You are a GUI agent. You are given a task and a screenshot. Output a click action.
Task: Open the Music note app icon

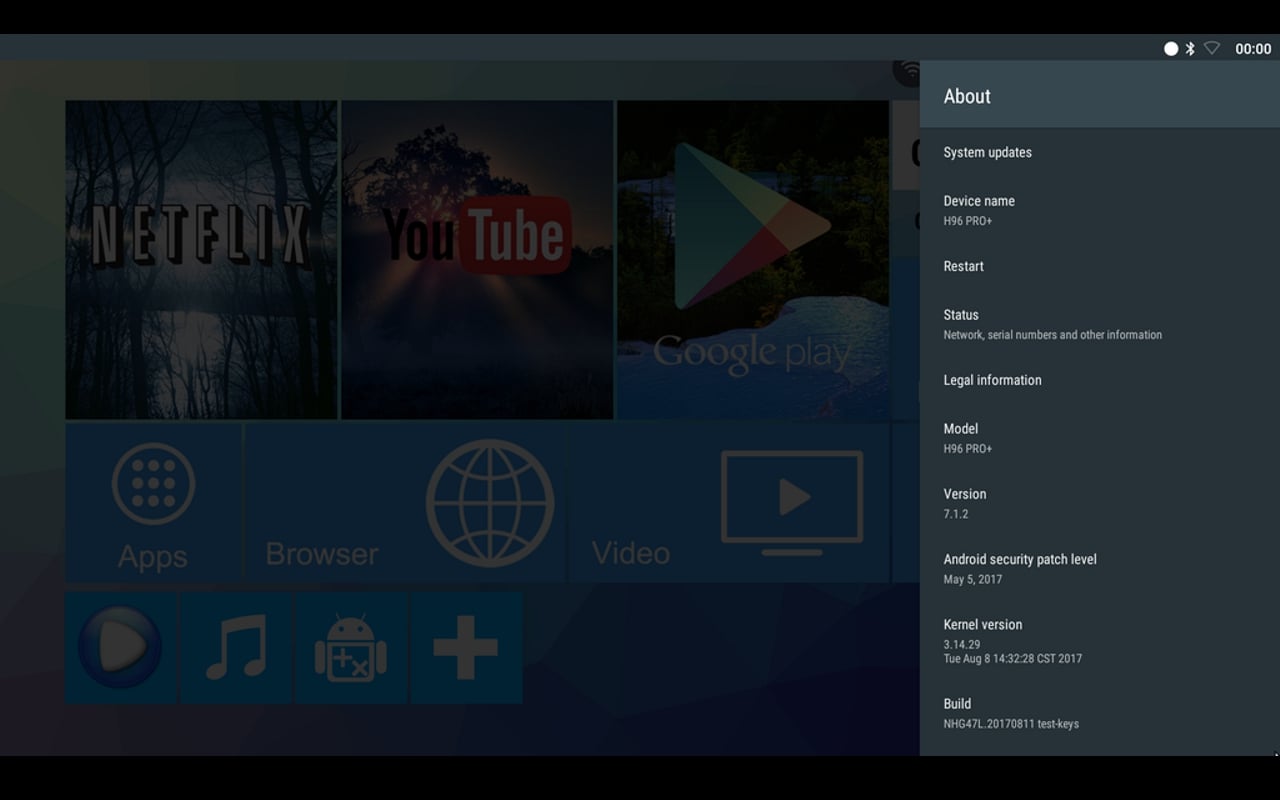[x=235, y=647]
